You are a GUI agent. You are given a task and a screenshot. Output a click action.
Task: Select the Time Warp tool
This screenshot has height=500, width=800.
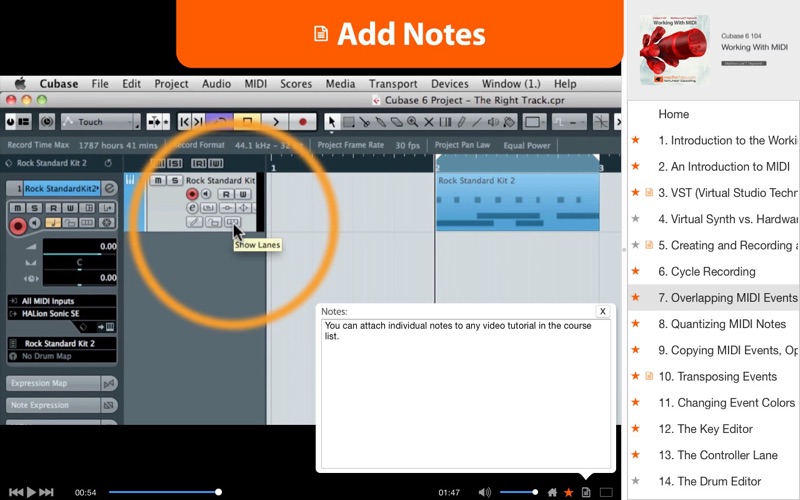[445, 122]
